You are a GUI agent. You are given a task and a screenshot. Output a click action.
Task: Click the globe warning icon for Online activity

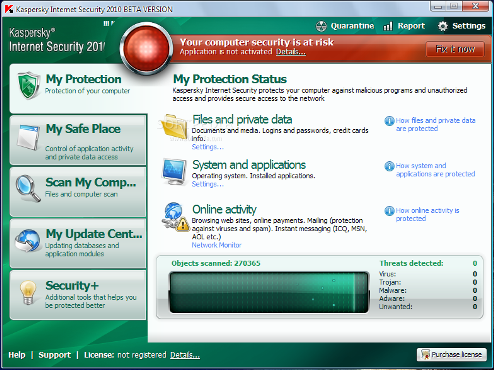[175, 217]
